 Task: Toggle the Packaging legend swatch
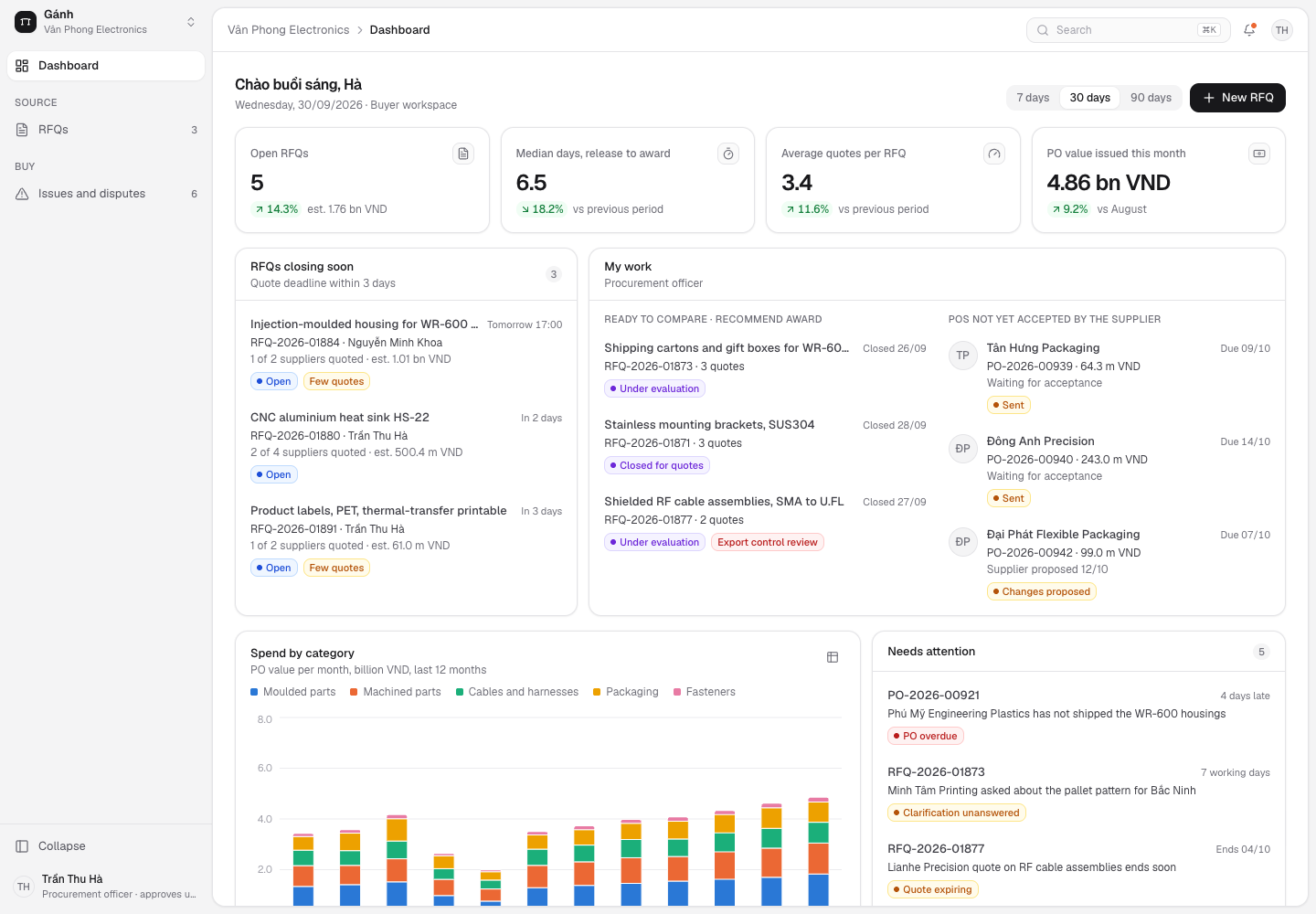pyautogui.click(x=597, y=692)
